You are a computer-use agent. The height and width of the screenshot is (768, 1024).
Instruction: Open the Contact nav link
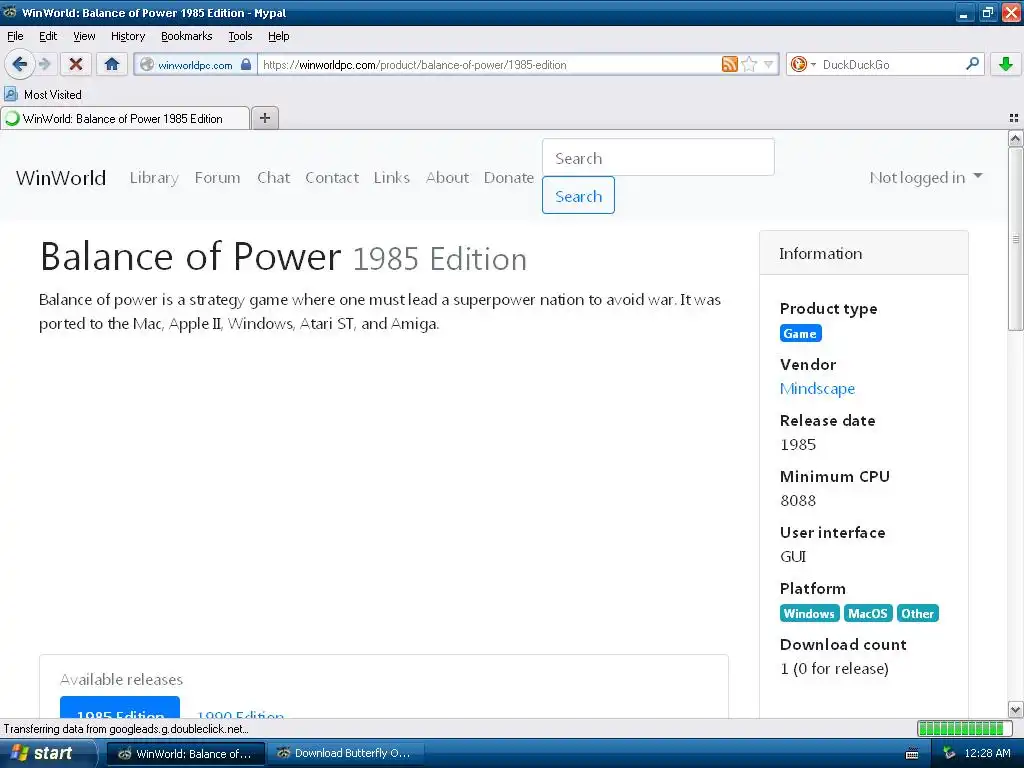pyautogui.click(x=332, y=178)
